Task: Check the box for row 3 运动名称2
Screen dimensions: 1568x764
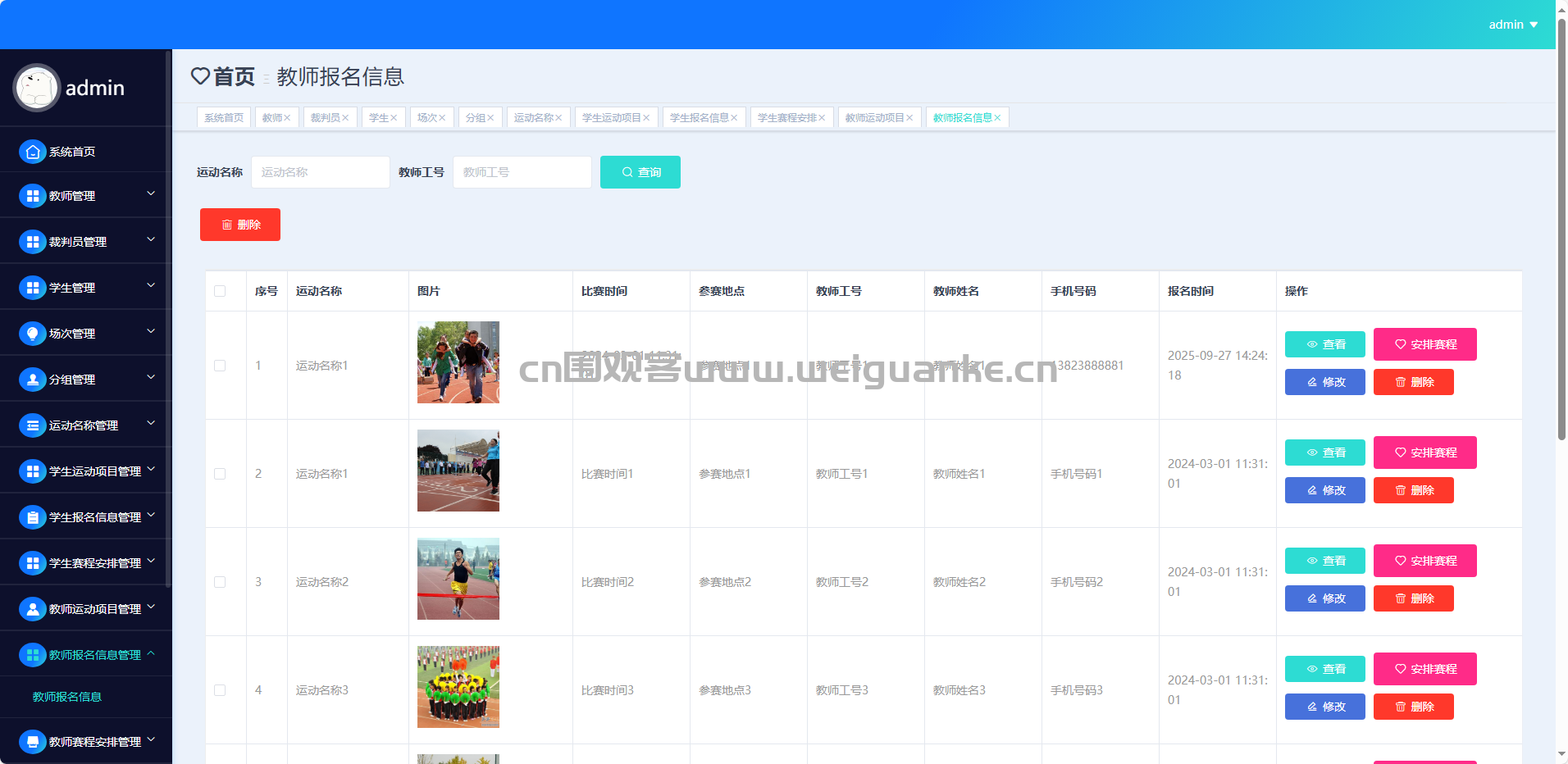Action: pyautogui.click(x=220, y=582)
